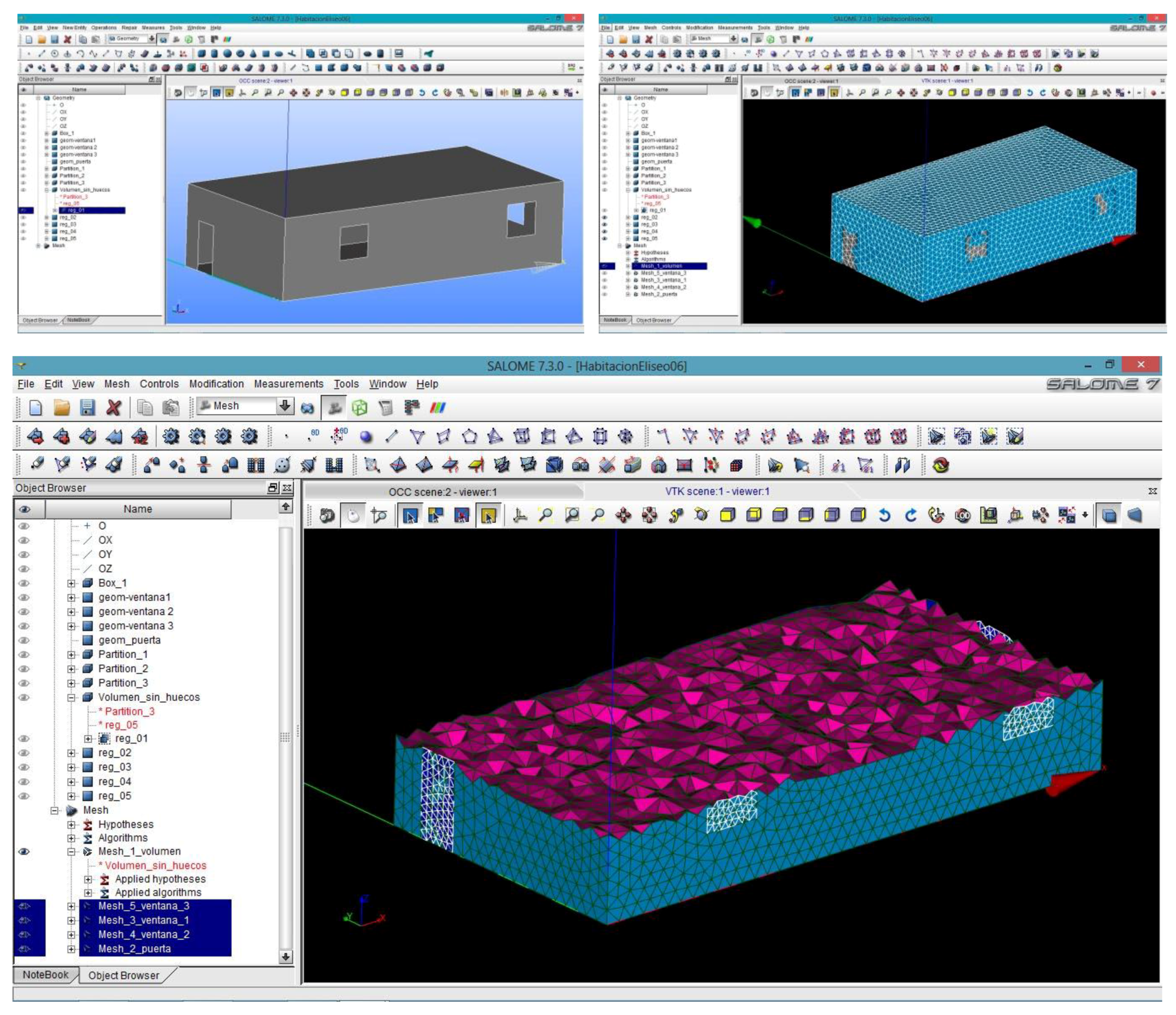Toggle visibility eye of reg_02

coord(24,753)
